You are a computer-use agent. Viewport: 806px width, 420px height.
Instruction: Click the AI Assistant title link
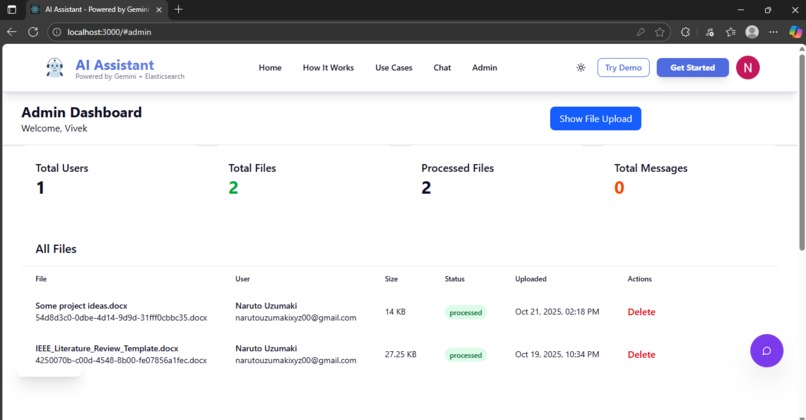[115, 65]
